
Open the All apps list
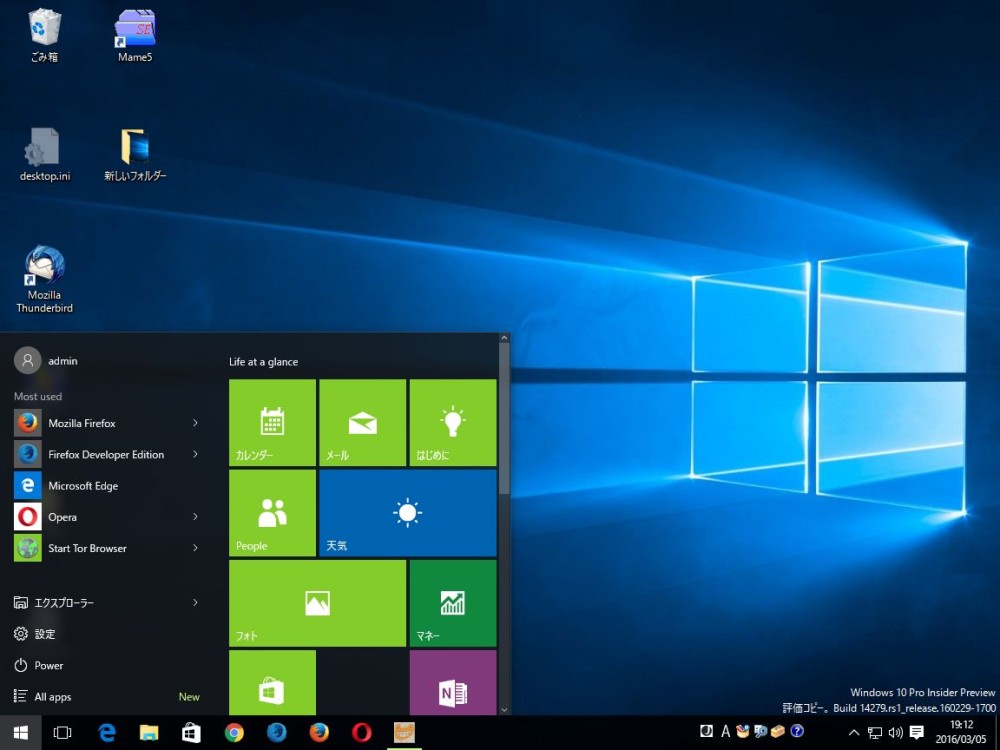coord(52,697)
